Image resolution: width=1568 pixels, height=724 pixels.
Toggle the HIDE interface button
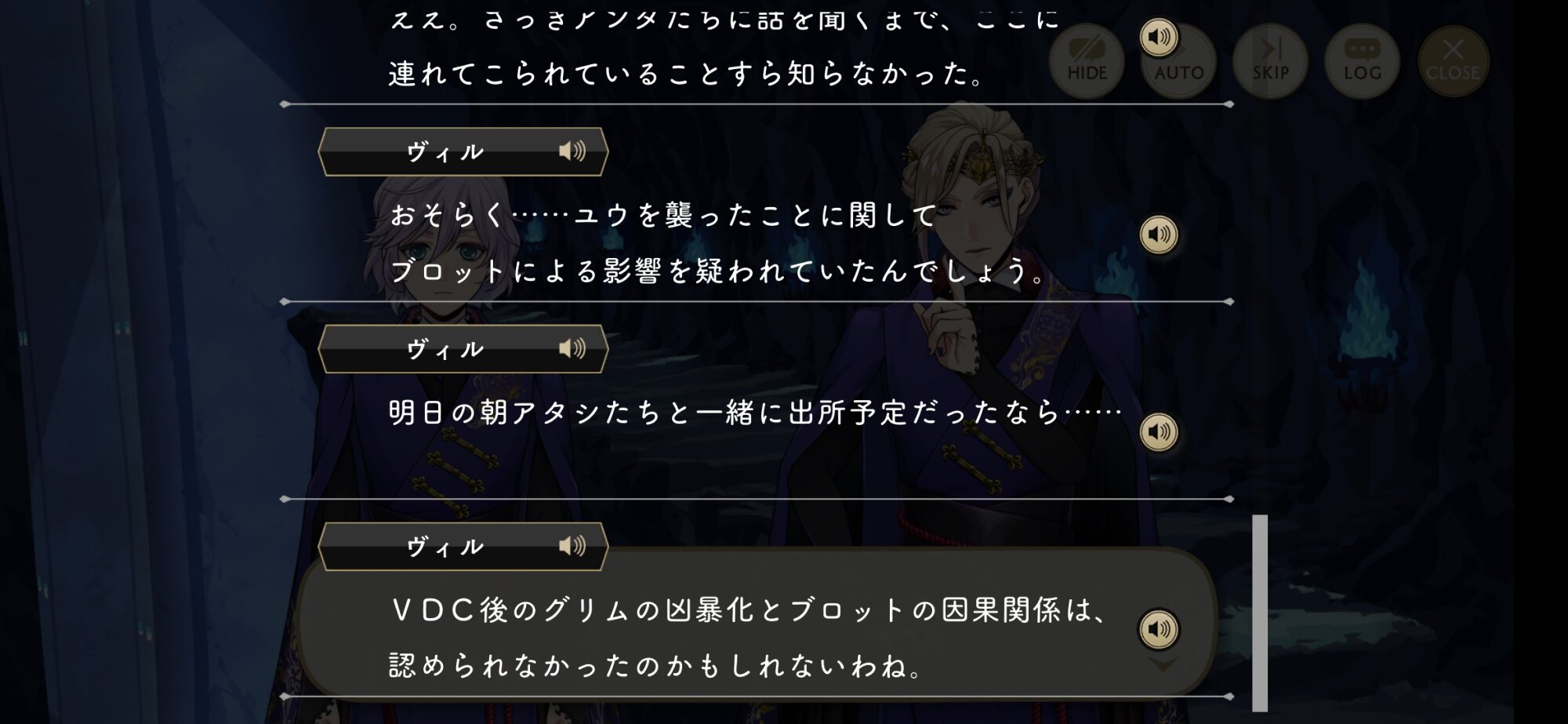(1087, 60)
